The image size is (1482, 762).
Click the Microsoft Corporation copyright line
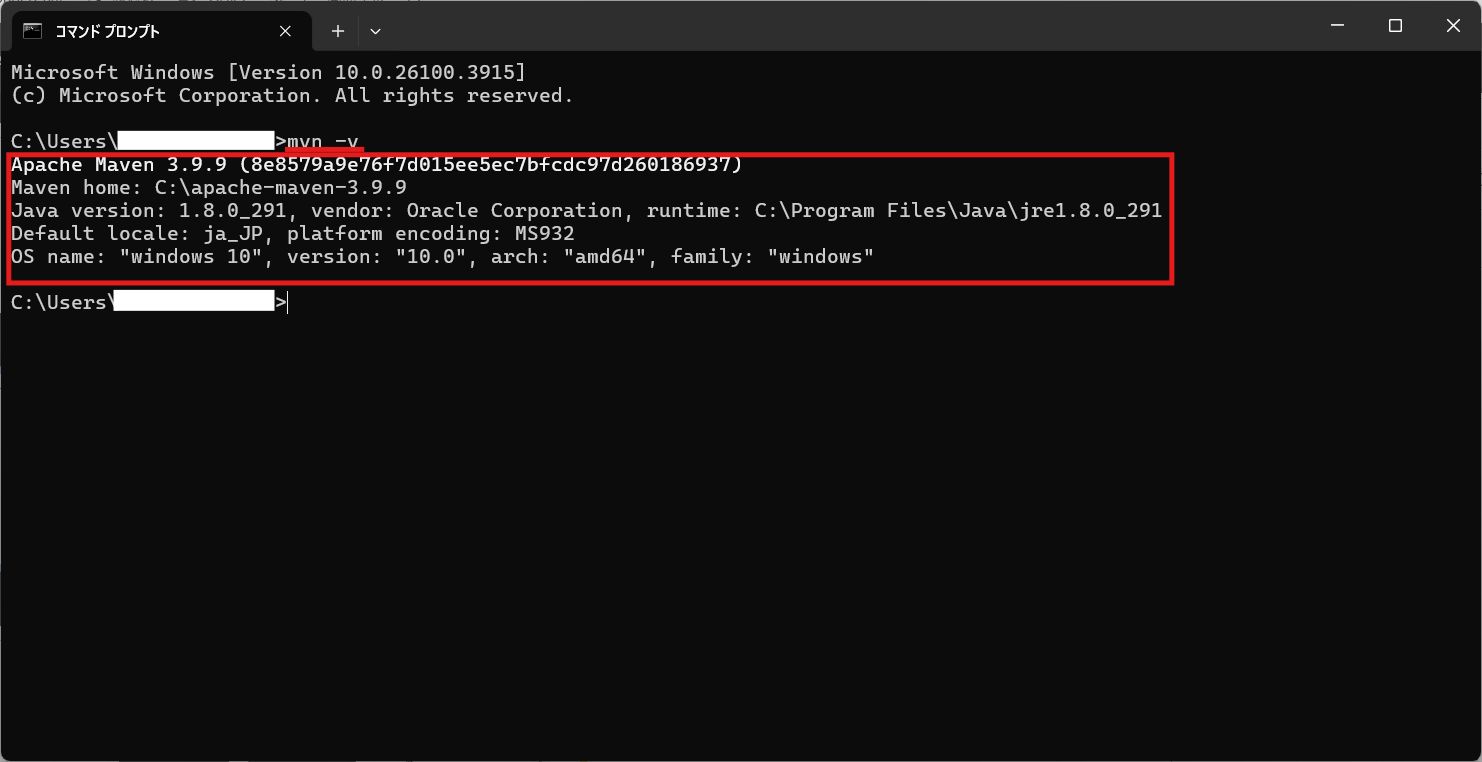click(x=292, y=96)
